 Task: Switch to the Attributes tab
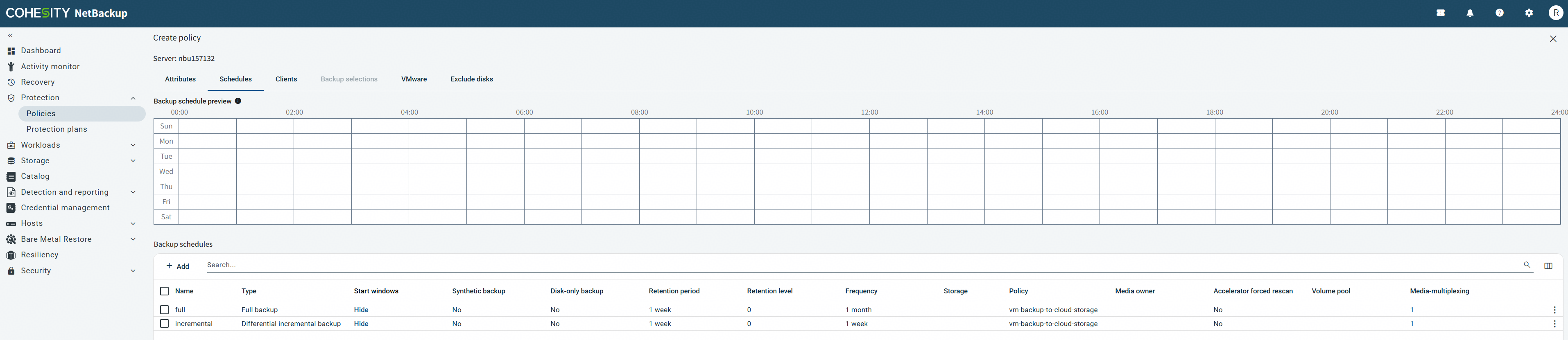[x=180, y=79]
